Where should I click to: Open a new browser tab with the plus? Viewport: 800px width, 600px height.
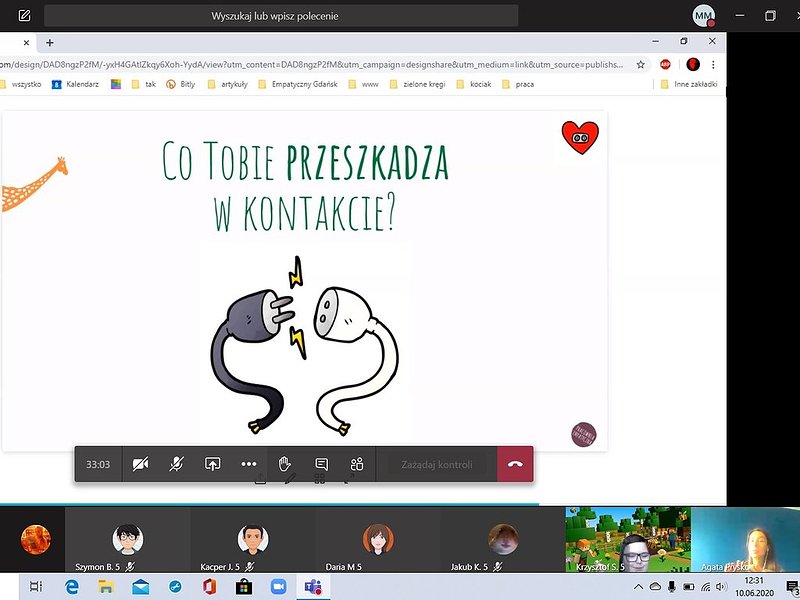[x=49, y=43]
